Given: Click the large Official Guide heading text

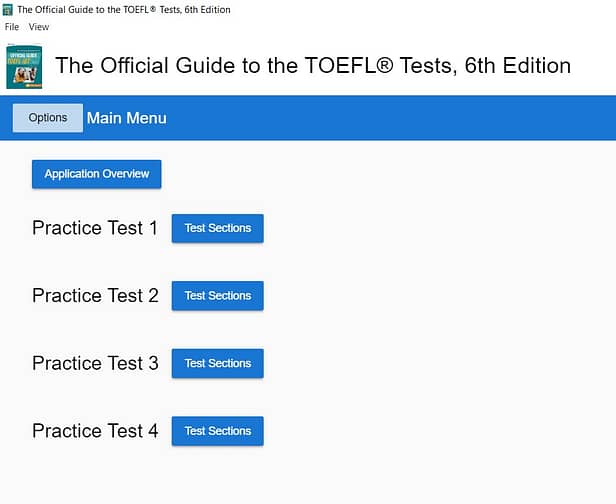Looking at the screenshot, I should pos(313,66).
